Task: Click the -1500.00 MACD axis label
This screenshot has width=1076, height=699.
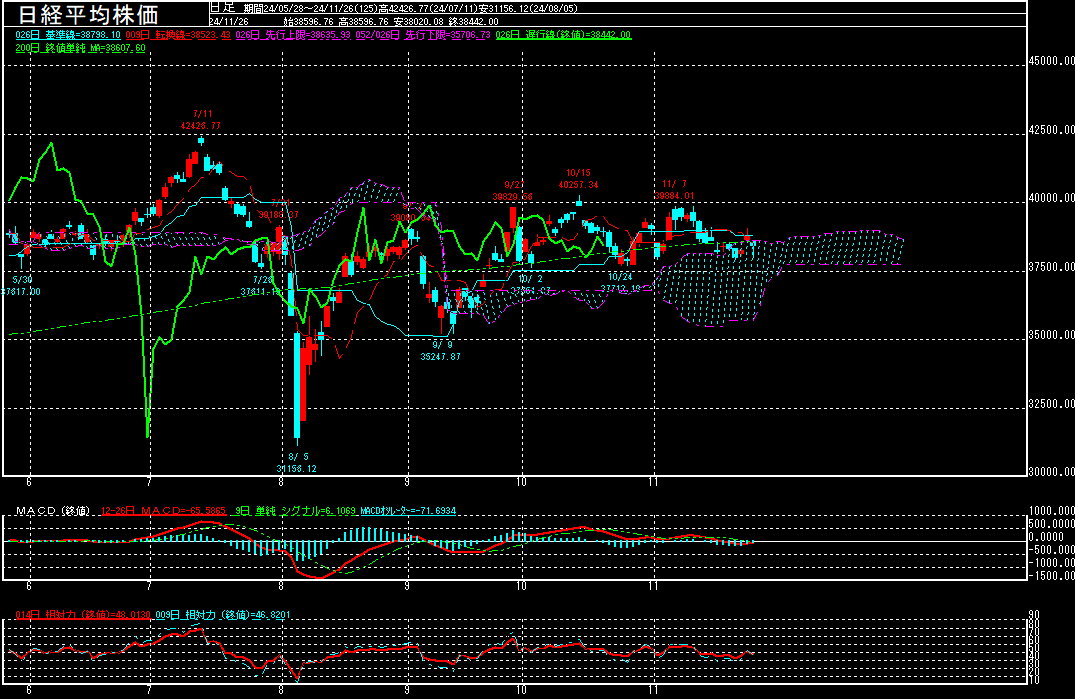Action: coord(1052,576)
